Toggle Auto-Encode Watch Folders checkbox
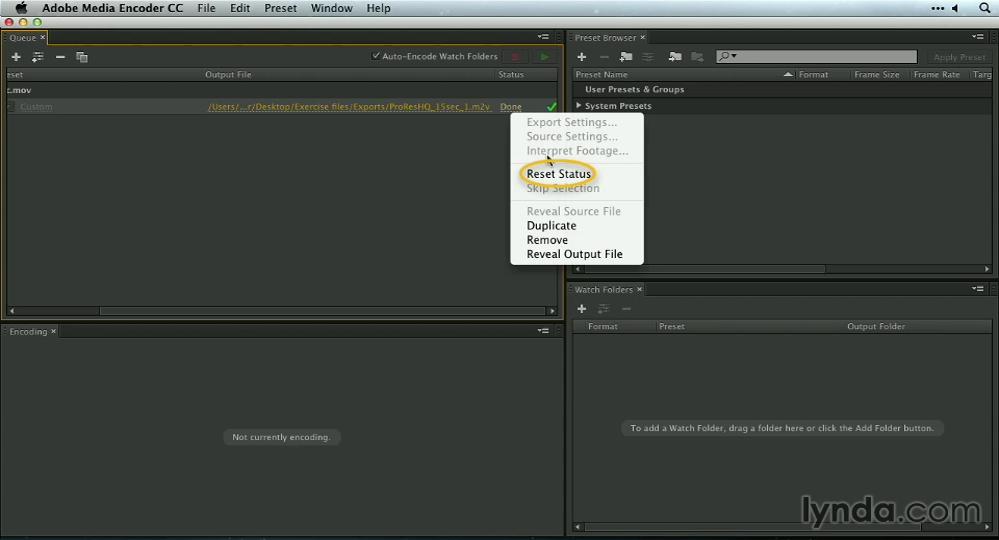This screenshot has height=540, width=999. [376, 57]
